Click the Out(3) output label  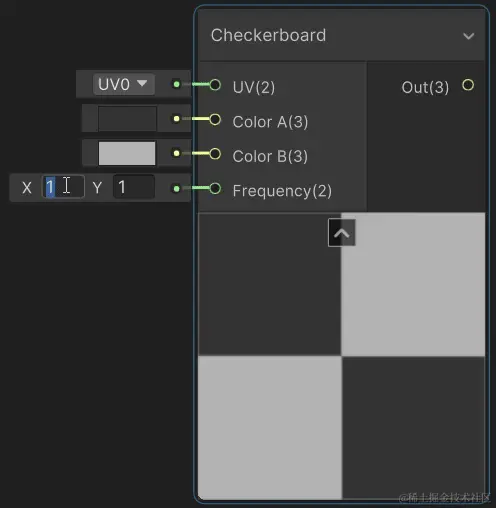coord(425,88)
